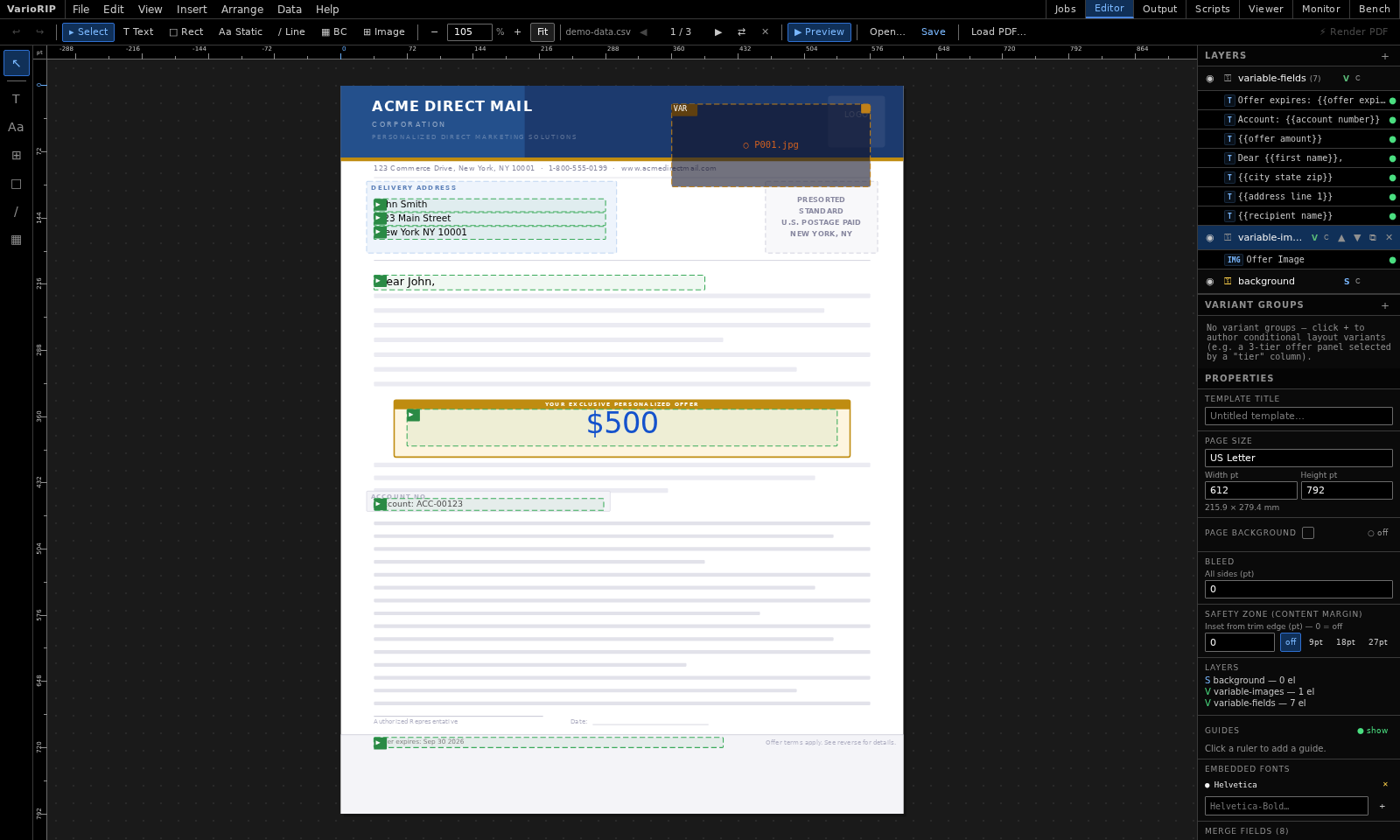Toggle the guides show switch
The height and width of the screenshot is (840, 1400).
[x=1373, y=731]
